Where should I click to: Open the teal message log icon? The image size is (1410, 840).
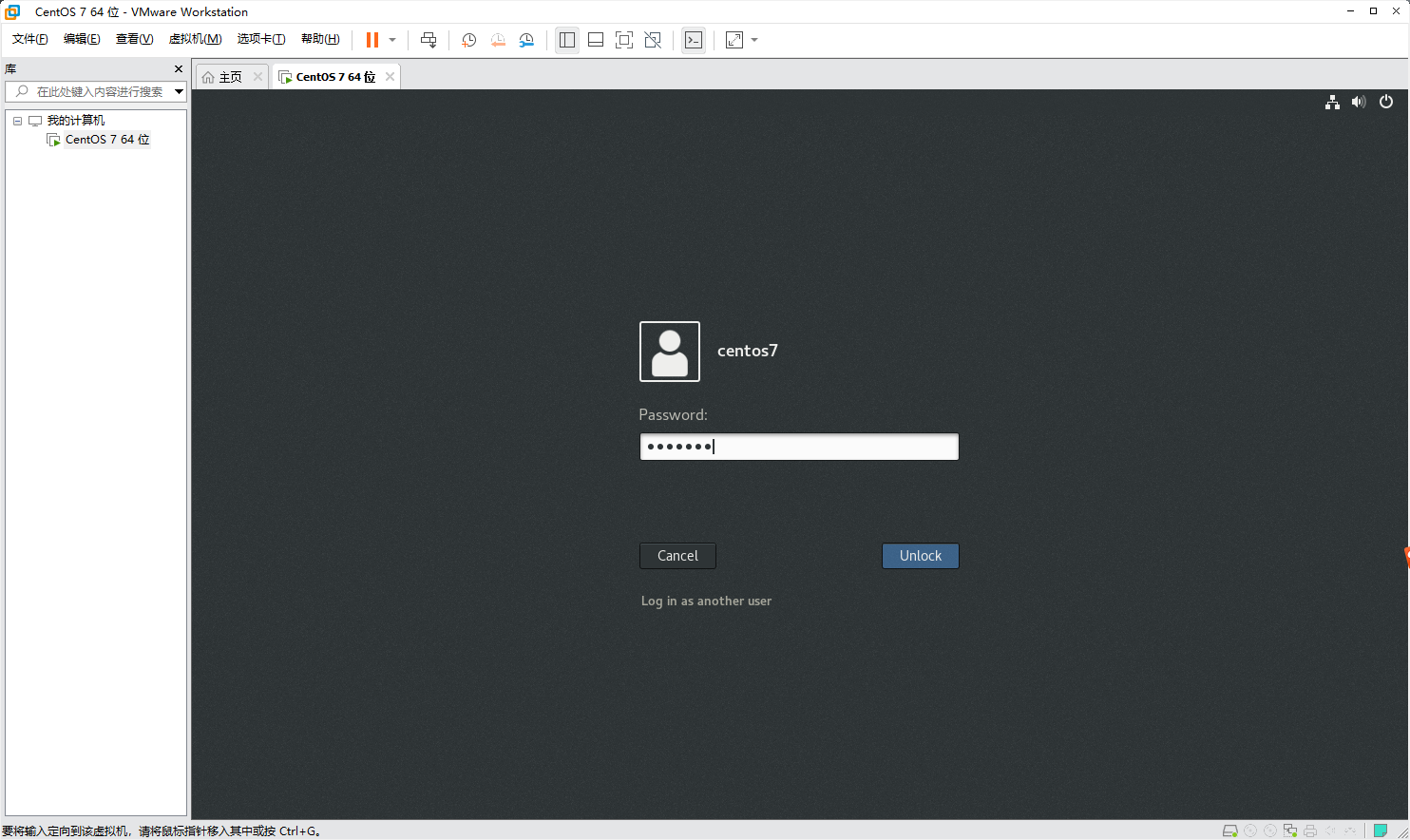click(x=1381, y=830)
